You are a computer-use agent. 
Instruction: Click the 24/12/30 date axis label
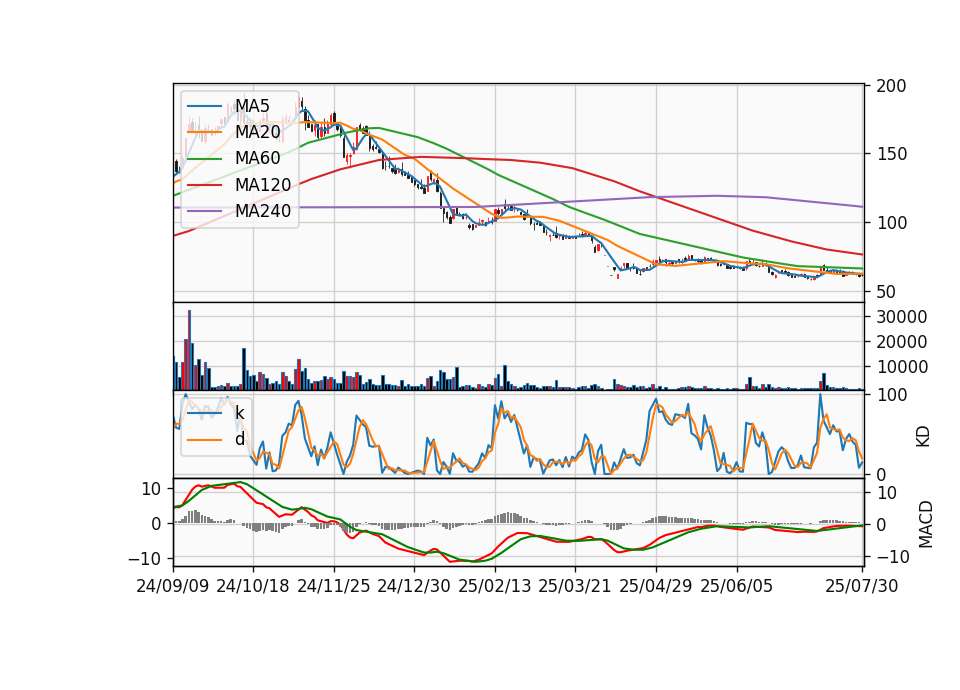(x=414, y=586)
